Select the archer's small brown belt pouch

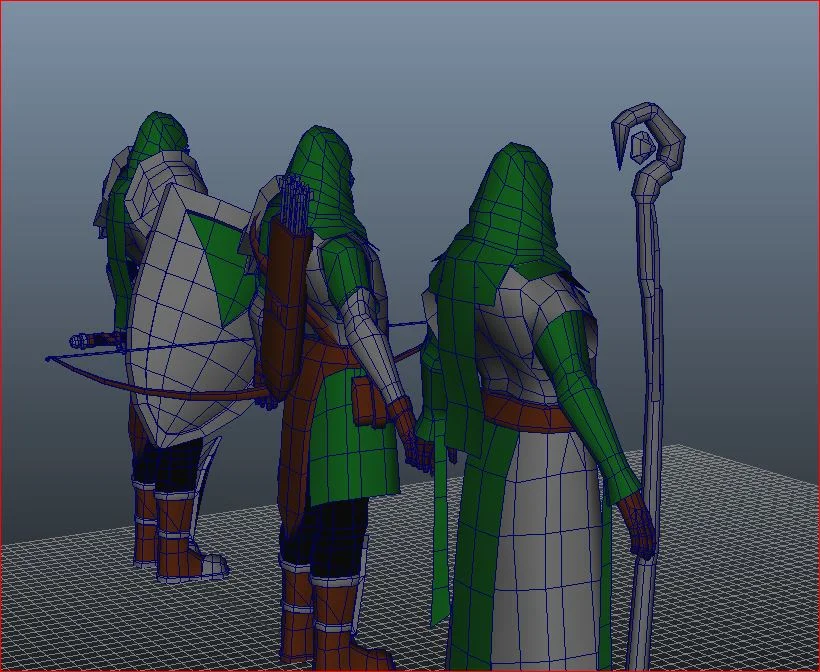pos(368,400)
